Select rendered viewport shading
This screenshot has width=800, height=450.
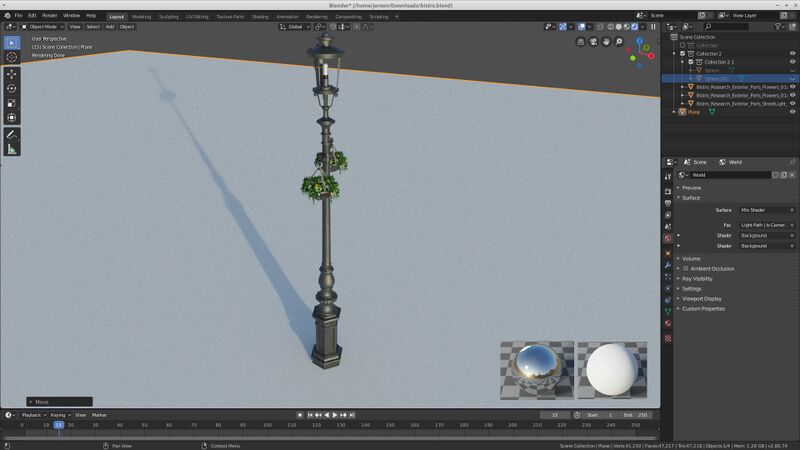(634, 27)
